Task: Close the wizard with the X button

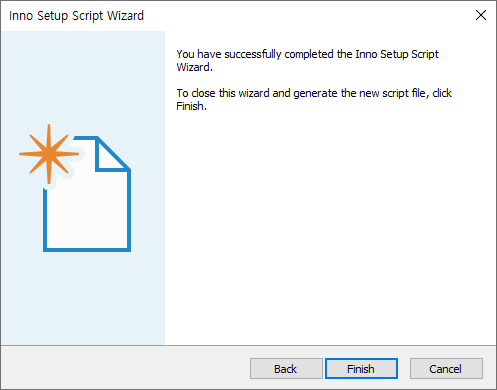Action: click(x=481, y=15)
